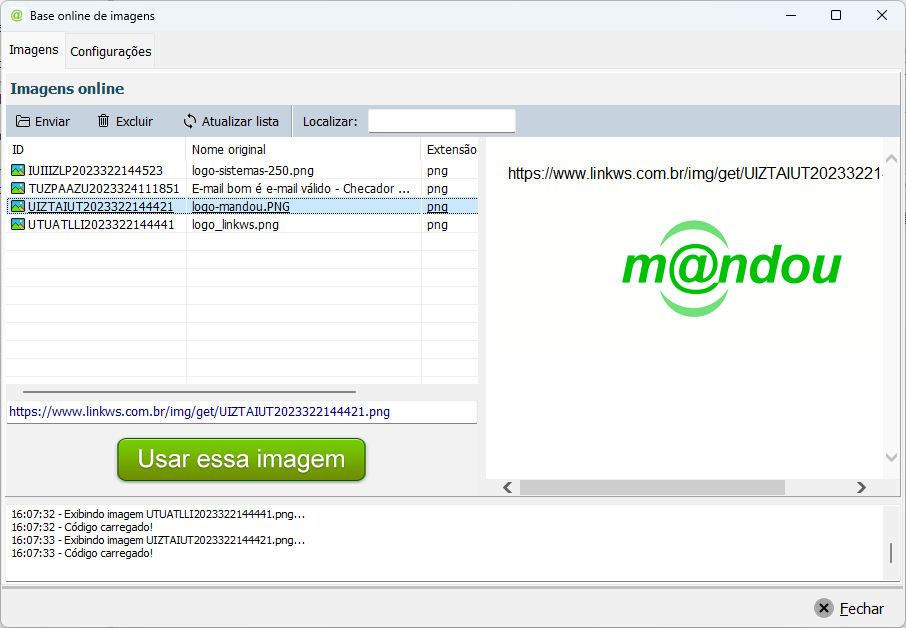
Task: Click the Imagens online heading
Action: point(67,88)
